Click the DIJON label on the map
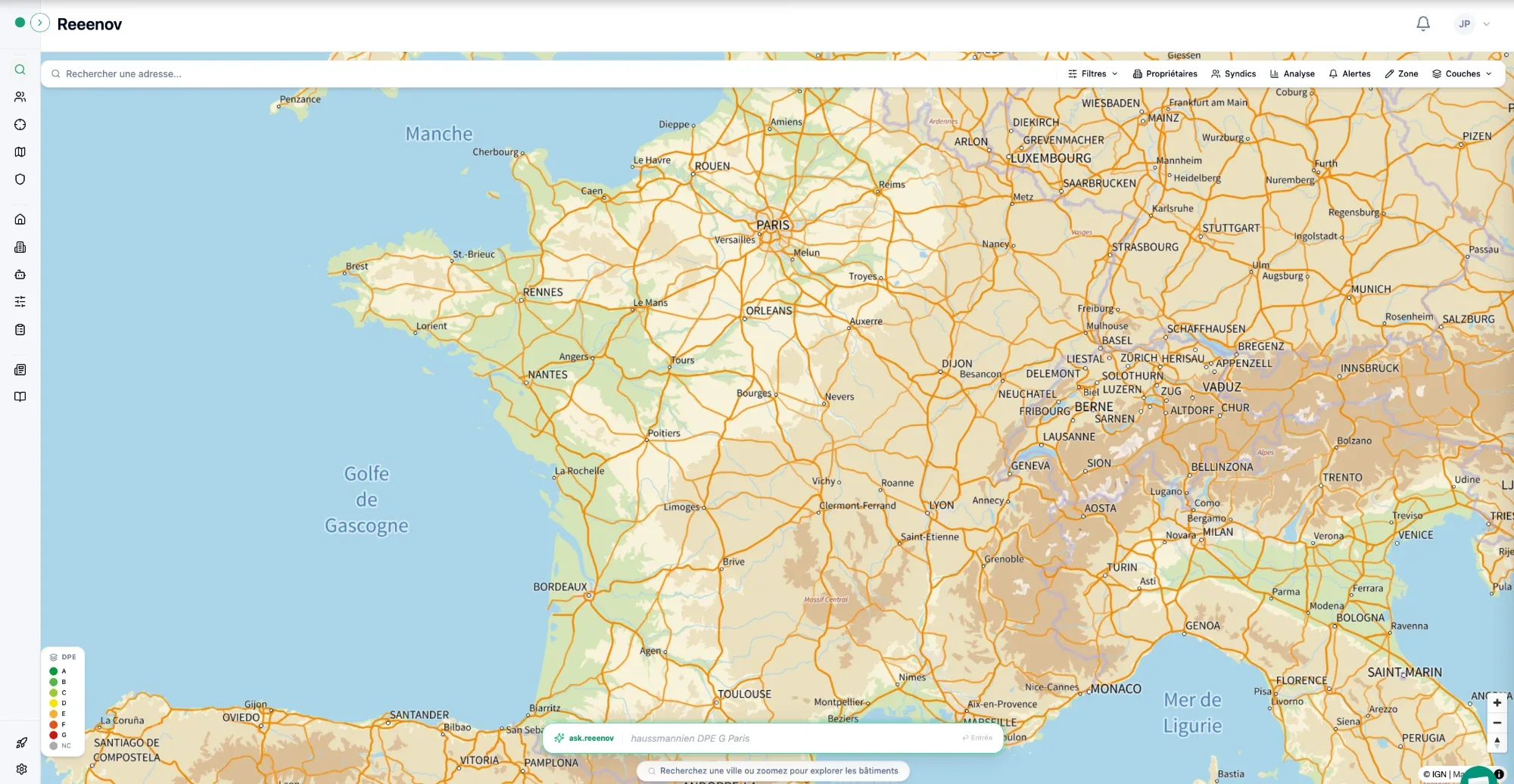This screenshot has width=1514, height=784. (957, 364)
